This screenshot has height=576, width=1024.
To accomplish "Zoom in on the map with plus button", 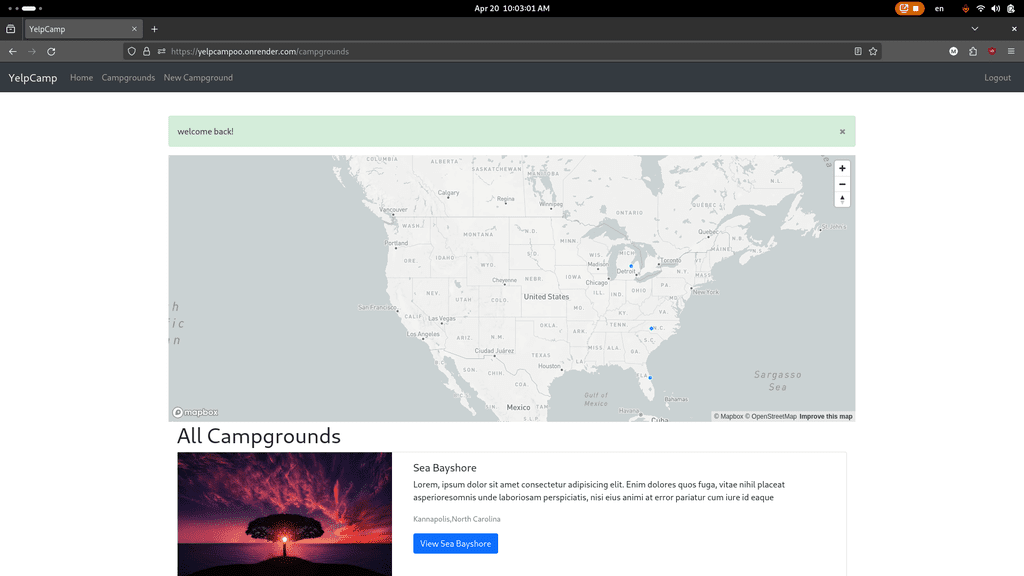I will pos(842,168).
